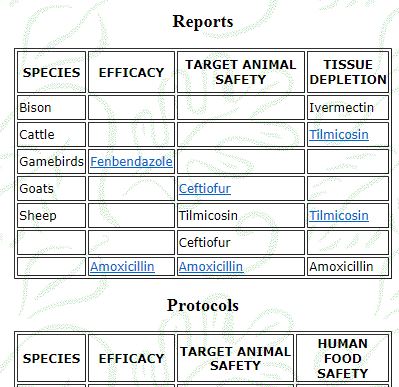Click the Reports heading
The height and width of the screenshot is (387, 399).
(x=203, y=22)
